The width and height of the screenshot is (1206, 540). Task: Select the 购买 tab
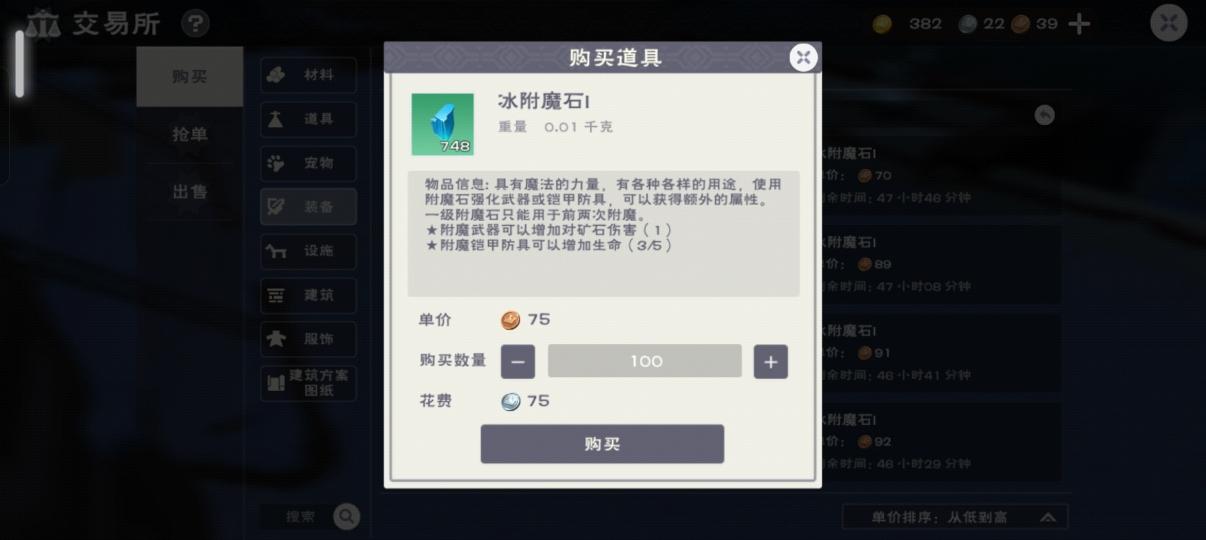pyautogui.click(x=190, y=76)
